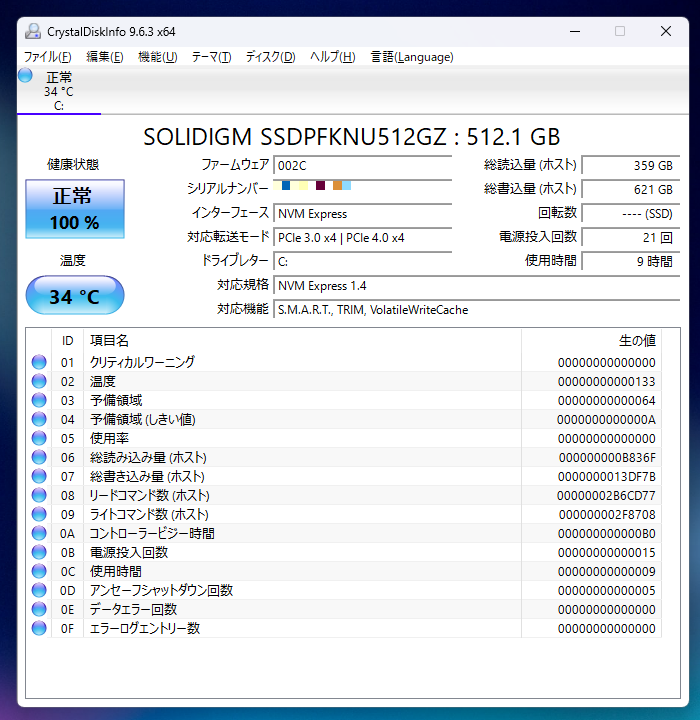700x720 pixels.
Task: Click the 生の値 column header
Action: point(636,341)
